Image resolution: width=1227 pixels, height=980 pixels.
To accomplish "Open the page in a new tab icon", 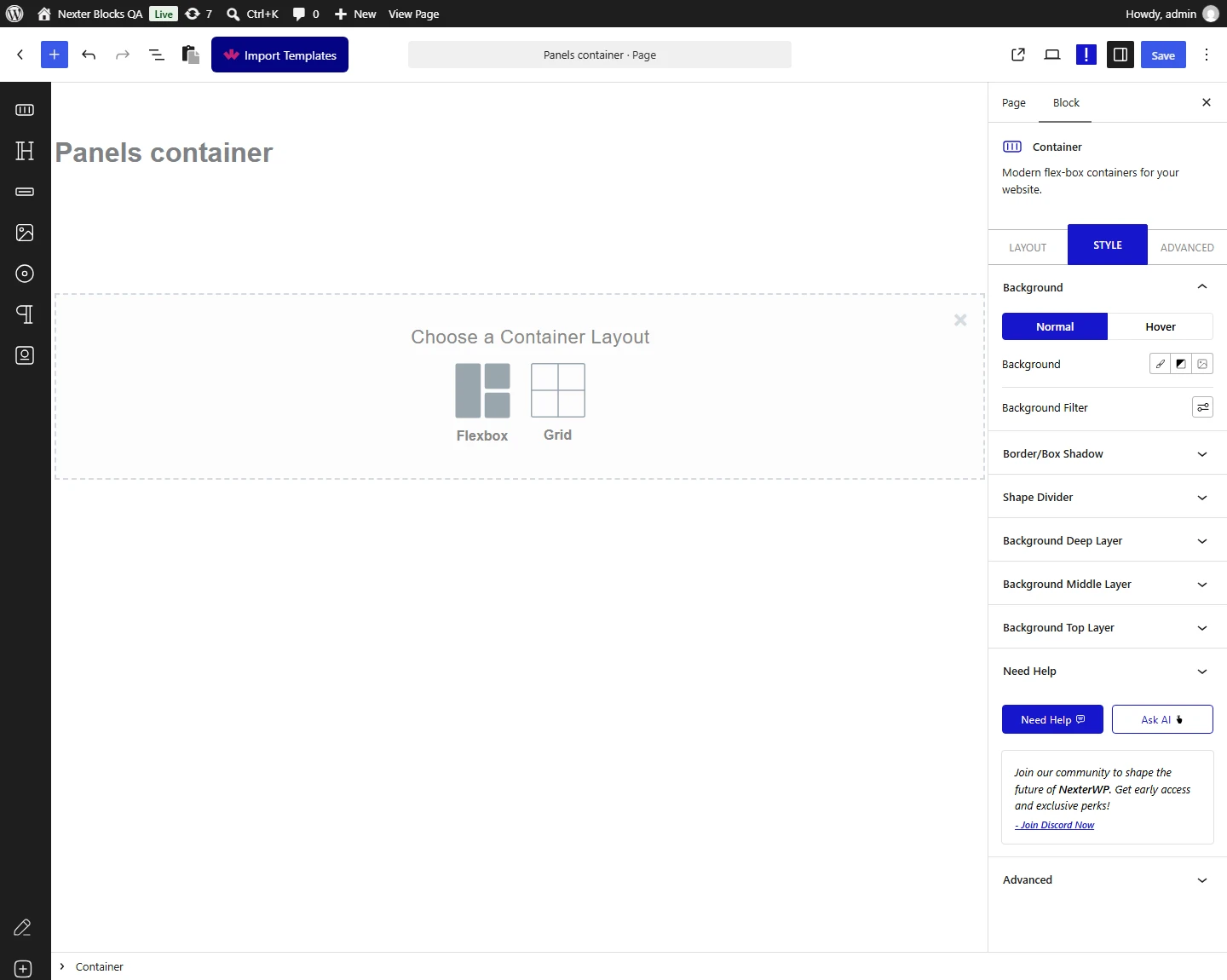I will [1018, 55].
